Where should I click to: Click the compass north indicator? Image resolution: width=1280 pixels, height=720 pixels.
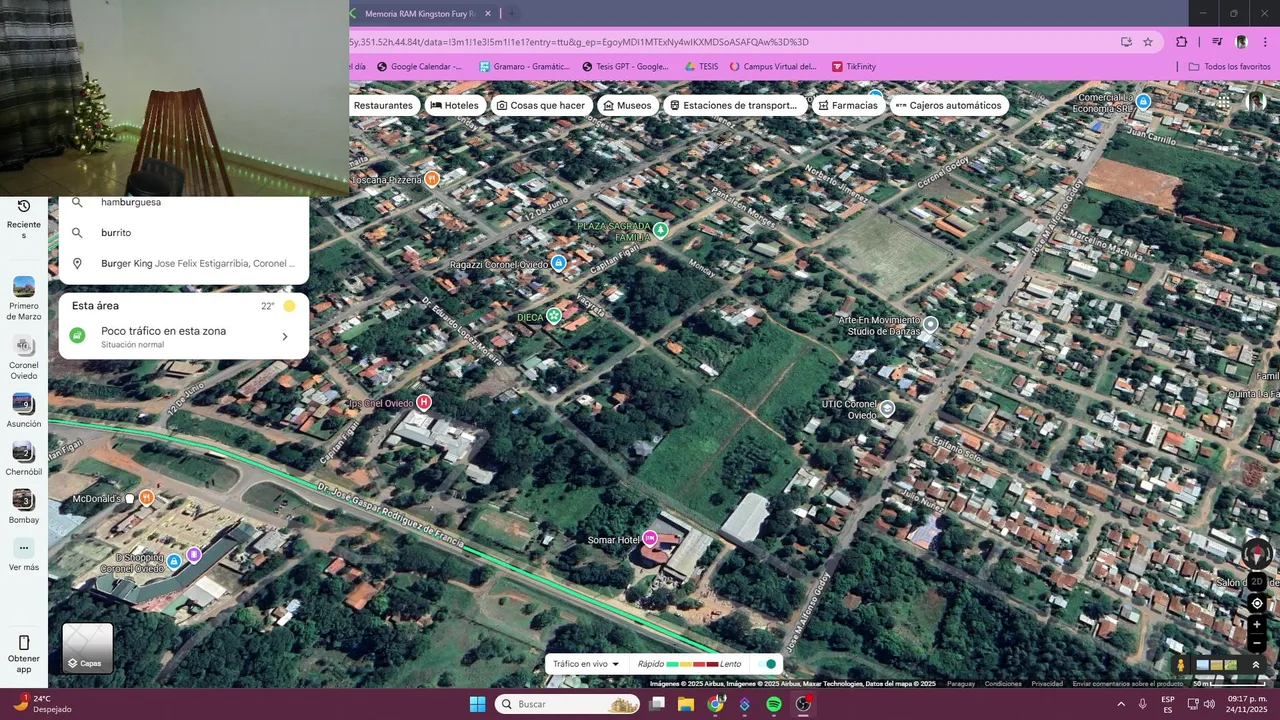point(1257,553)
